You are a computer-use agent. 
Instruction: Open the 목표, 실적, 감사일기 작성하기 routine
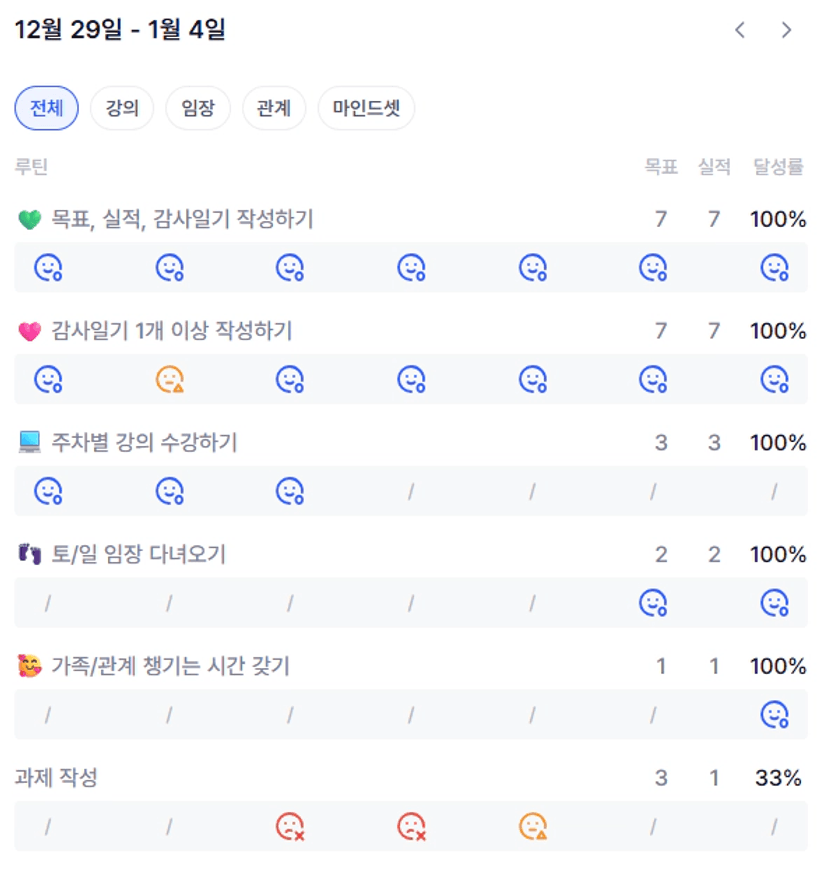[x=182, y=219]
